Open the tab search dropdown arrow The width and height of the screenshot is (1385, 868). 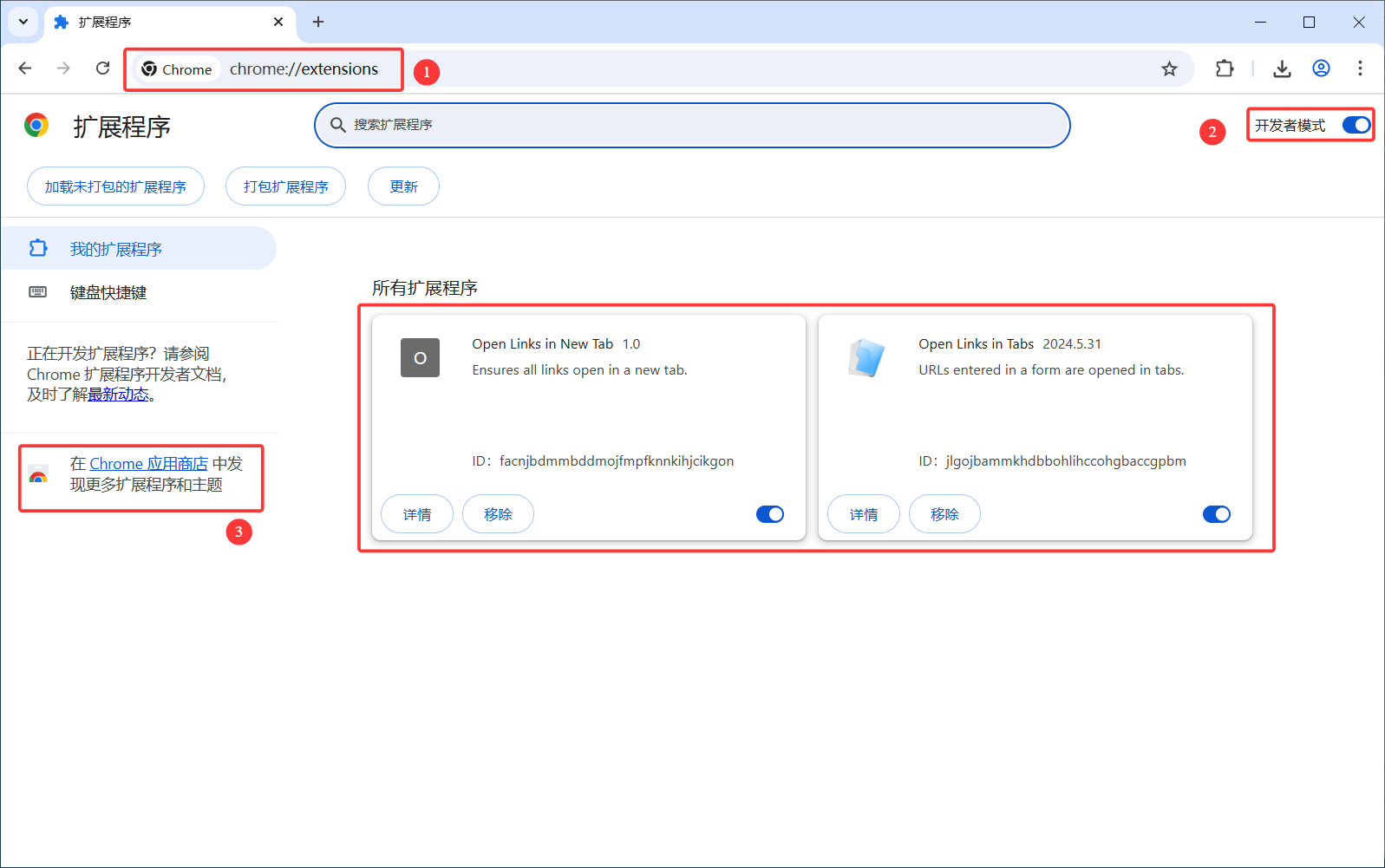[x=23, y=22]
